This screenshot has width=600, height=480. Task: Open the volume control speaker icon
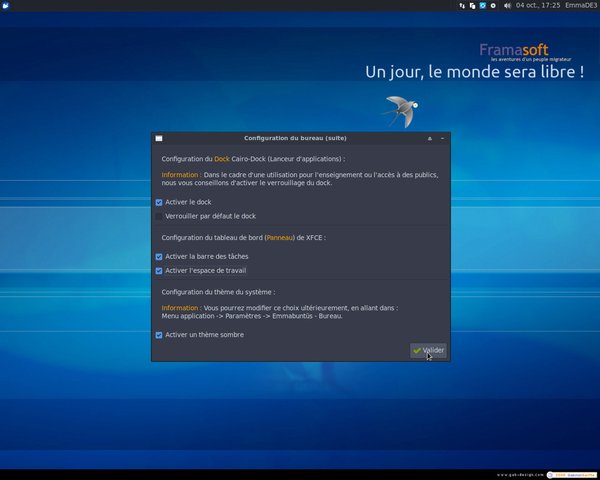point(507,6)
